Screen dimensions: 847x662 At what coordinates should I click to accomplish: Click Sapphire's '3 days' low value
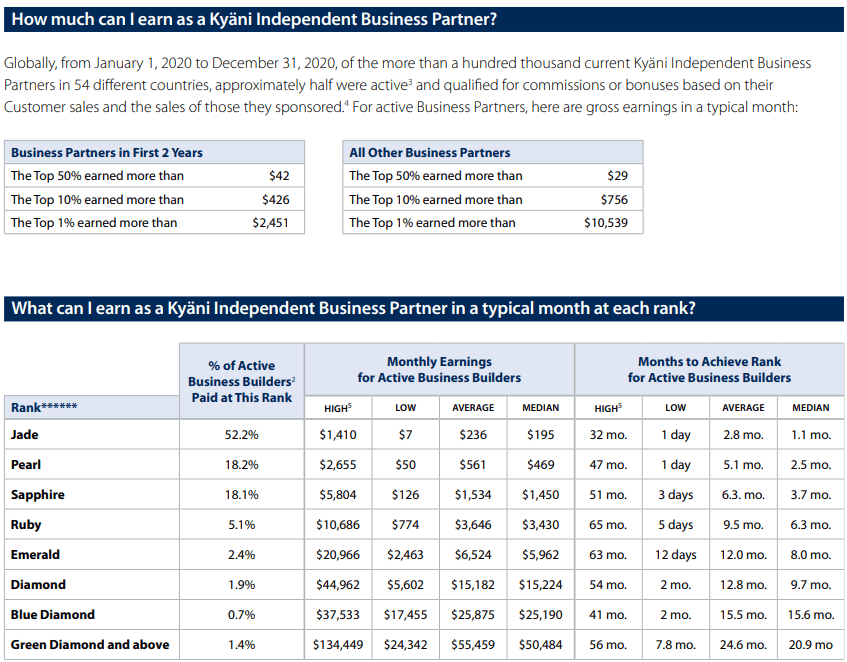tap(675, 495)
